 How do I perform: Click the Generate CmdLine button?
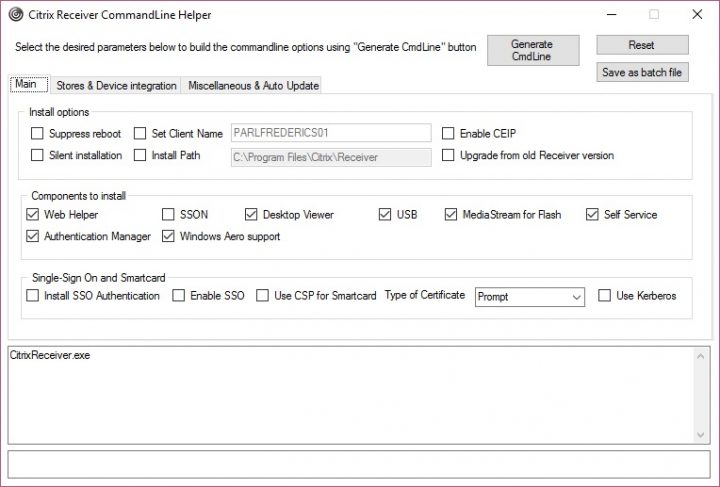point(531,51)
